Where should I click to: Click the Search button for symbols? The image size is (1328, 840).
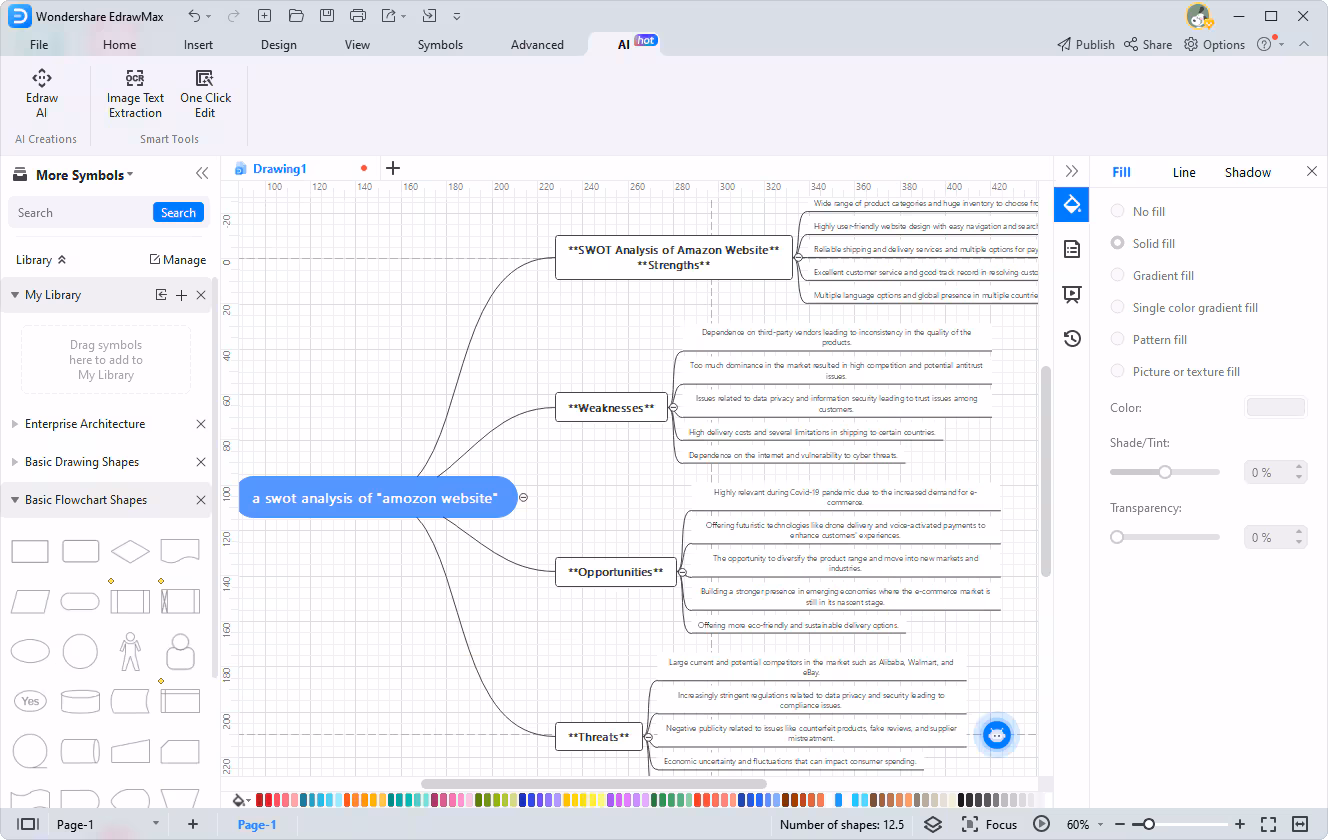point(178,212)
